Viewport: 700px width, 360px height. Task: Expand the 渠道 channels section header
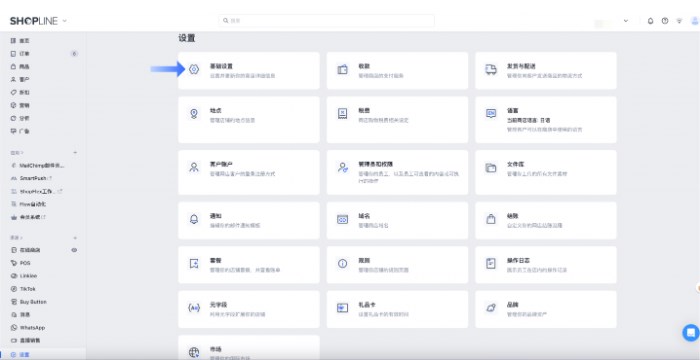click(x=17, y=238)
